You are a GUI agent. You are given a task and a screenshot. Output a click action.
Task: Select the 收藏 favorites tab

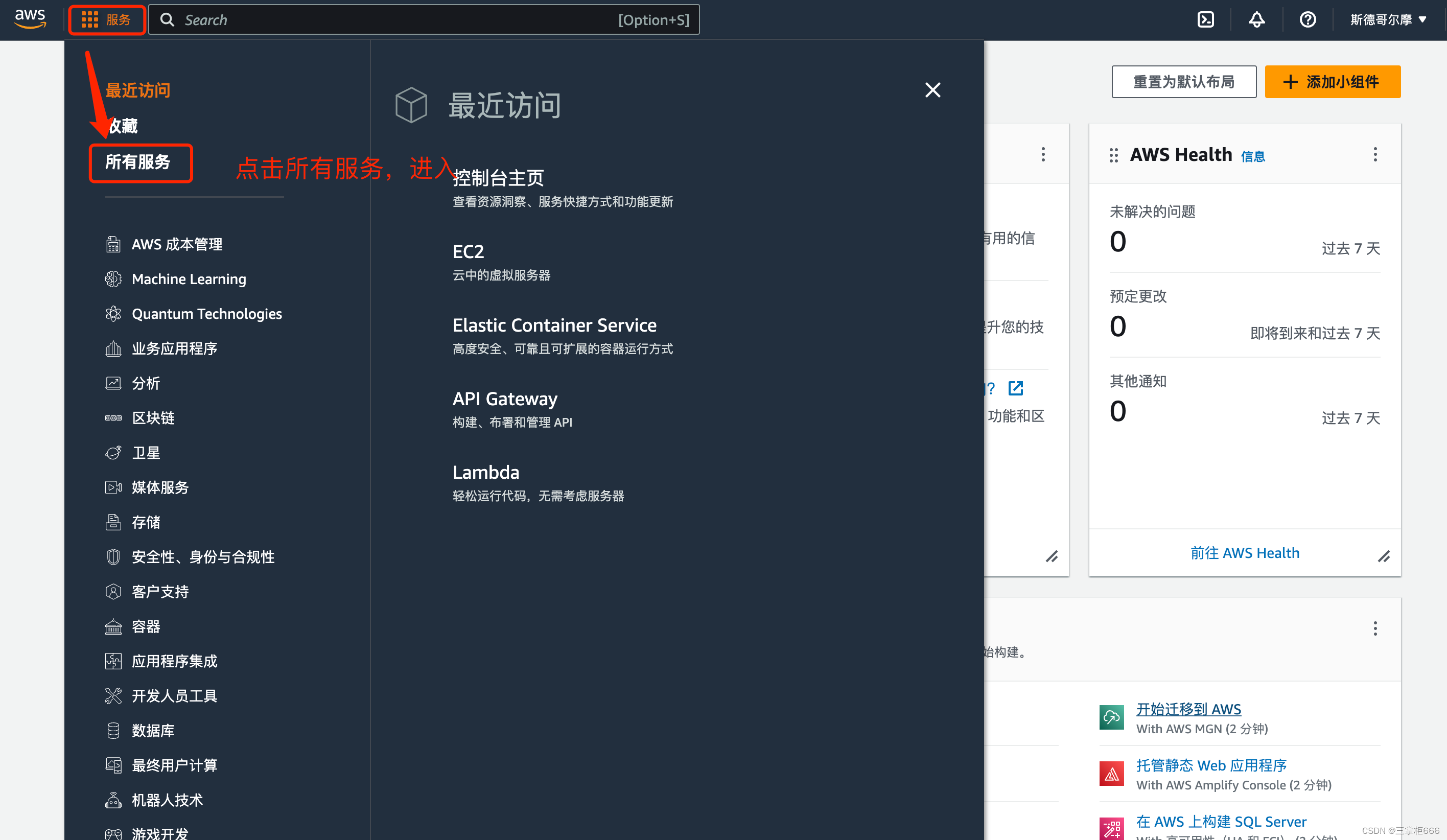click(121, 126)
